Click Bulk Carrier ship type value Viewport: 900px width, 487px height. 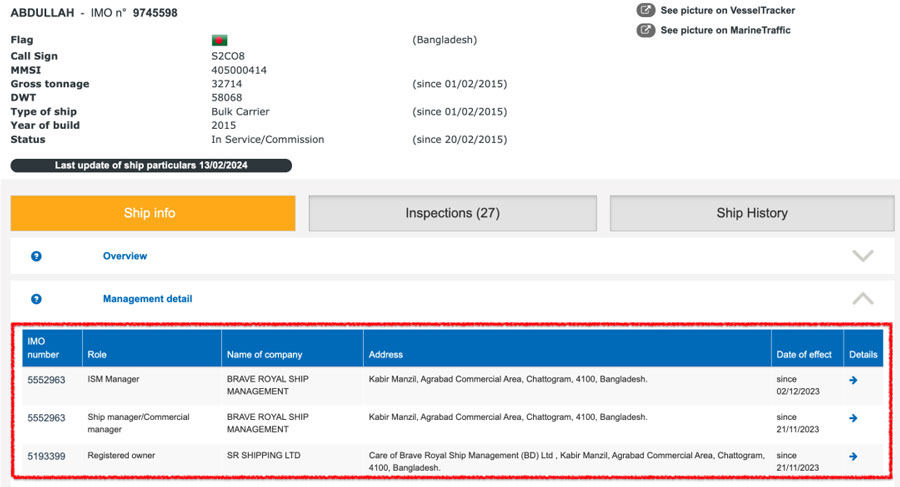coord(240,111)
